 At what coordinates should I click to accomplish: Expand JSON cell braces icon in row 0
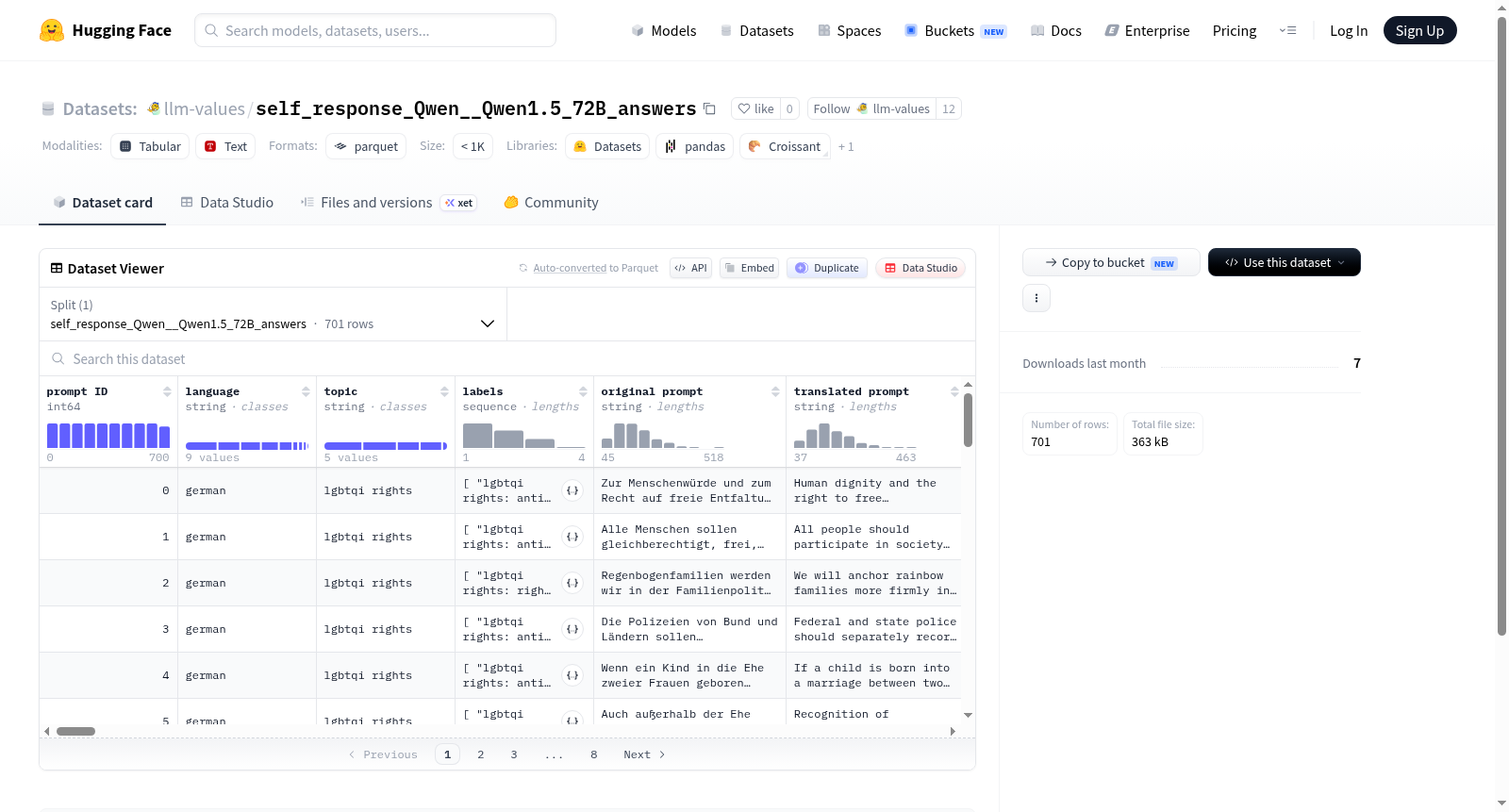coord(572,490)
